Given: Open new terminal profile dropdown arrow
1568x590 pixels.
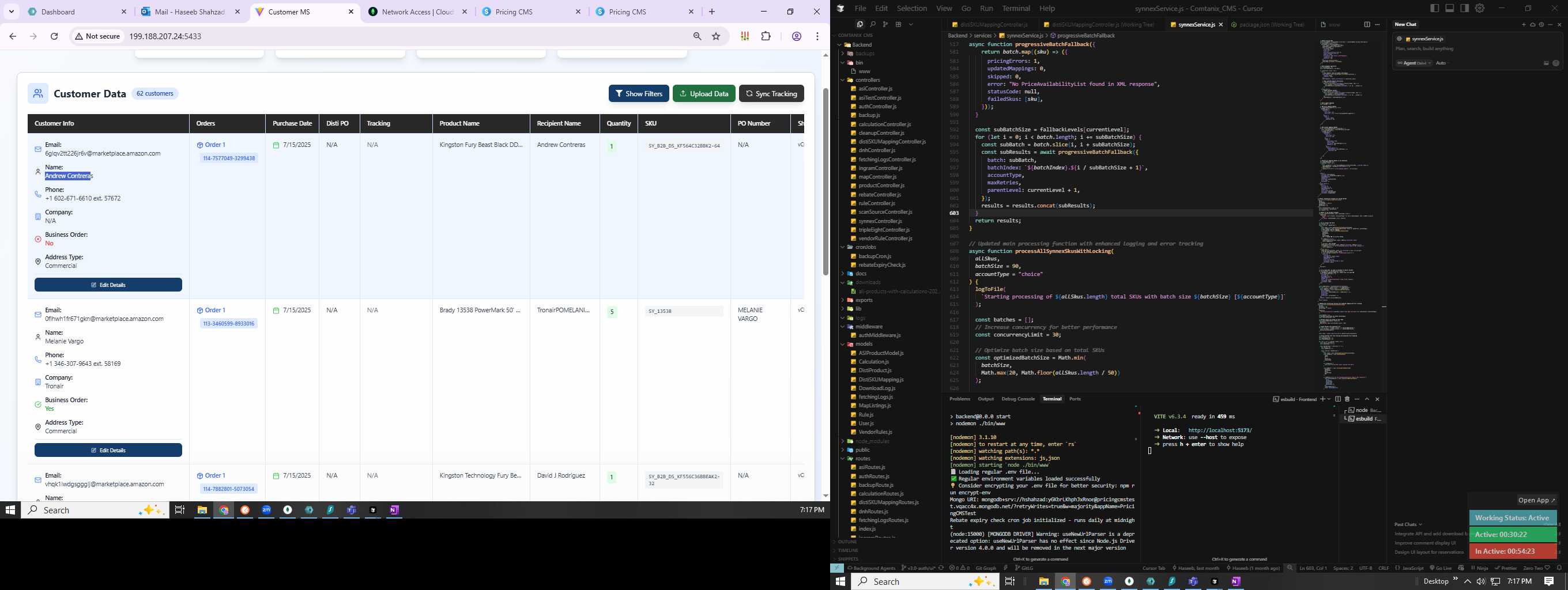Looking at the screenshot, I should click(1328, 399).
